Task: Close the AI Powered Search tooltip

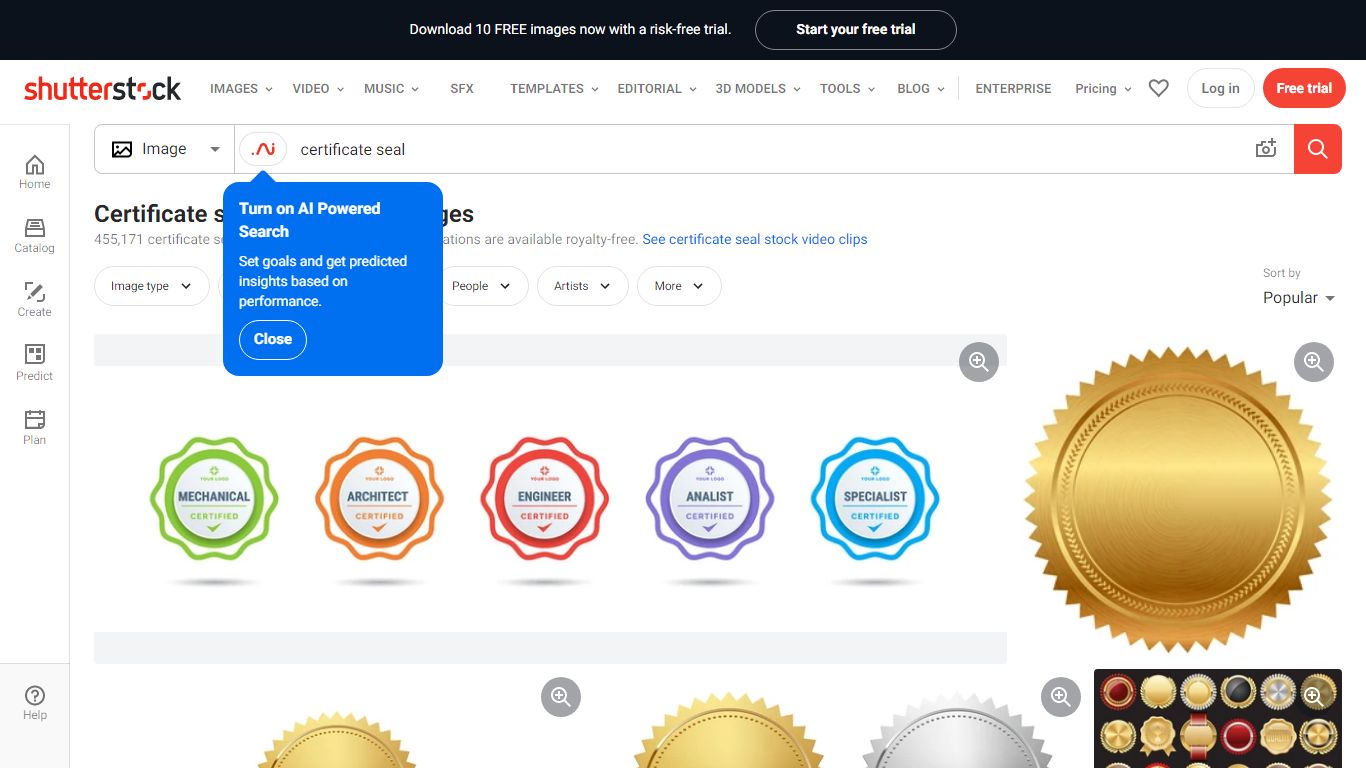Action: point(273,340)
